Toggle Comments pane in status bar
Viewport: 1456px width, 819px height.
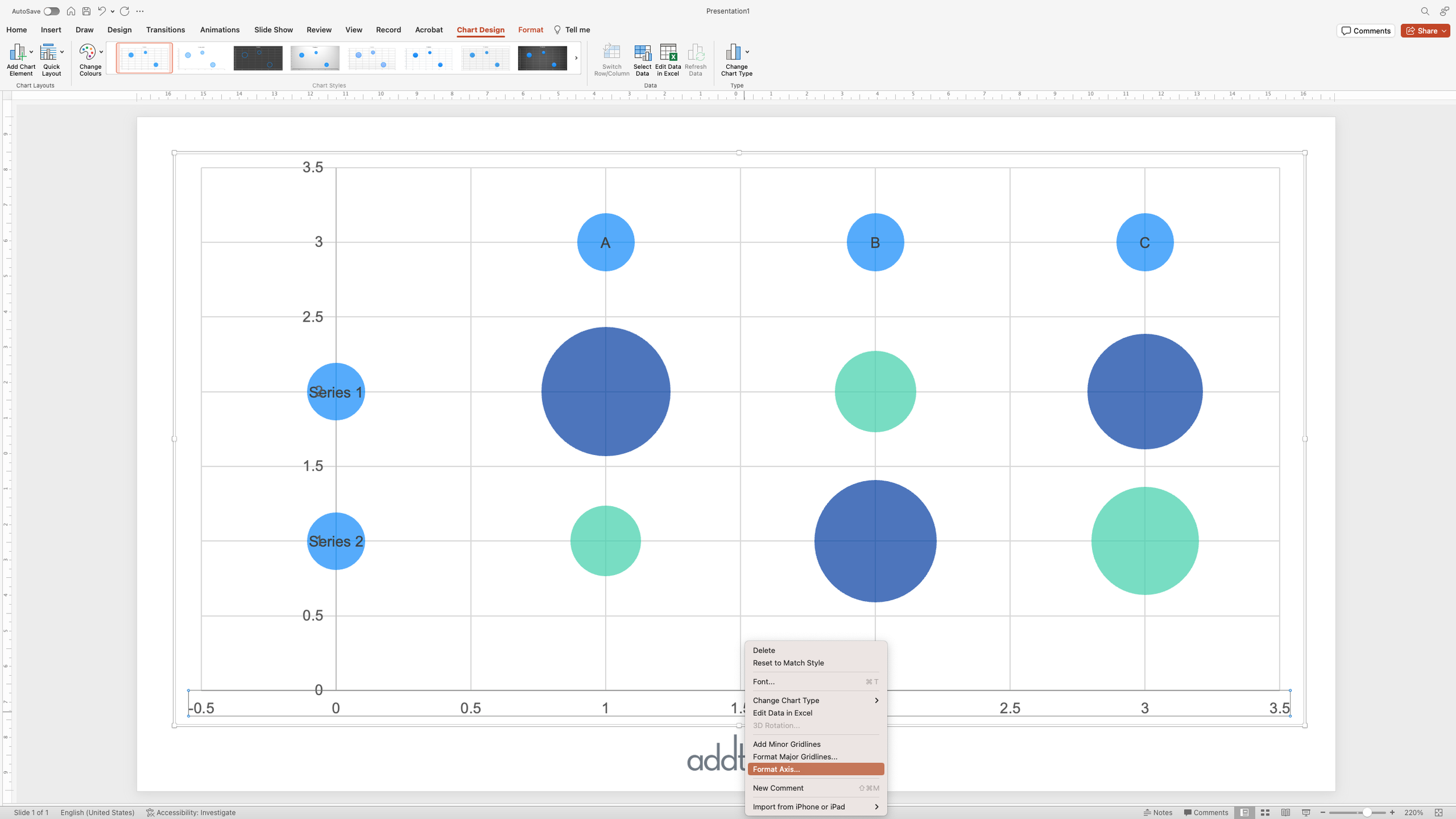click(x=1206, y=813)
